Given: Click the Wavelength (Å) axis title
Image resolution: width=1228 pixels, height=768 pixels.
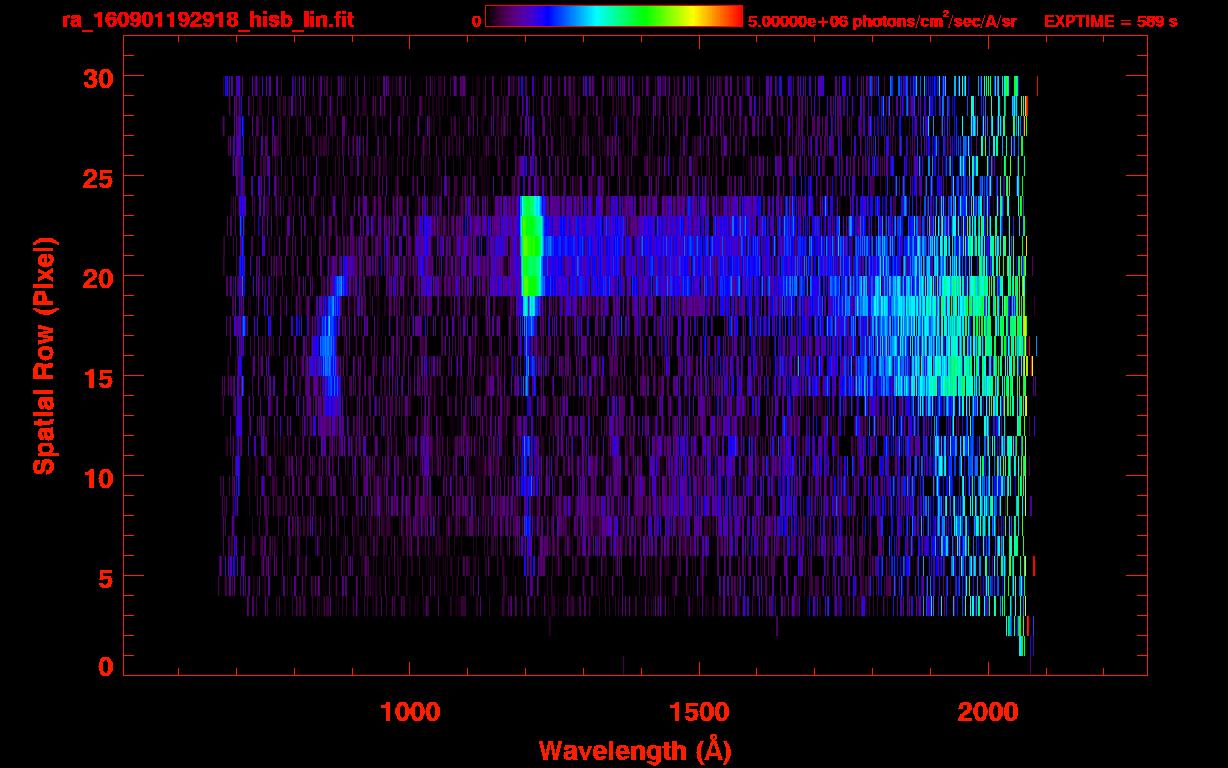Looking at the screenshot, I should click(635, 750).
